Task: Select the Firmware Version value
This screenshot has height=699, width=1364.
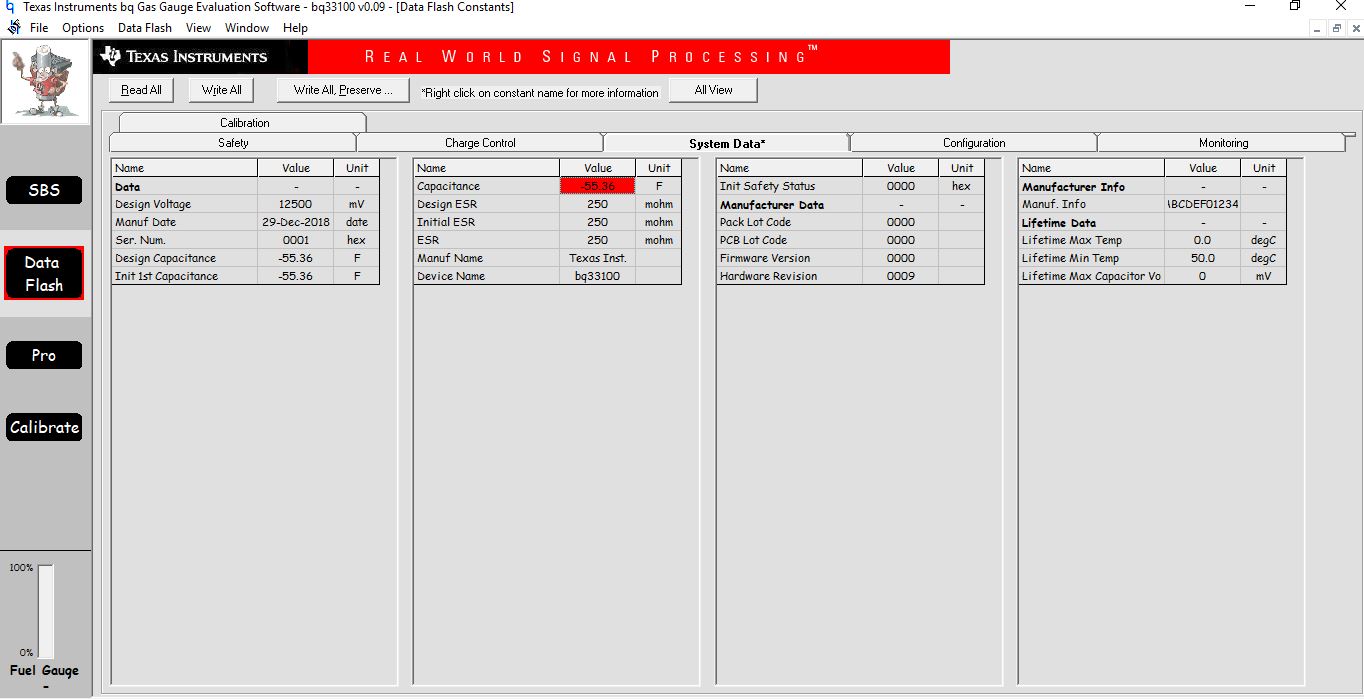Action: pos(900,258)
